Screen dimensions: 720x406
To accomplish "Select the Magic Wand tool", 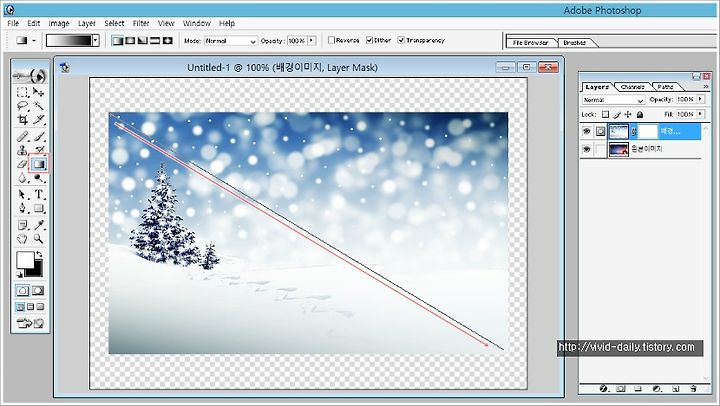I will pyautogui.click(x=39, y=106).
